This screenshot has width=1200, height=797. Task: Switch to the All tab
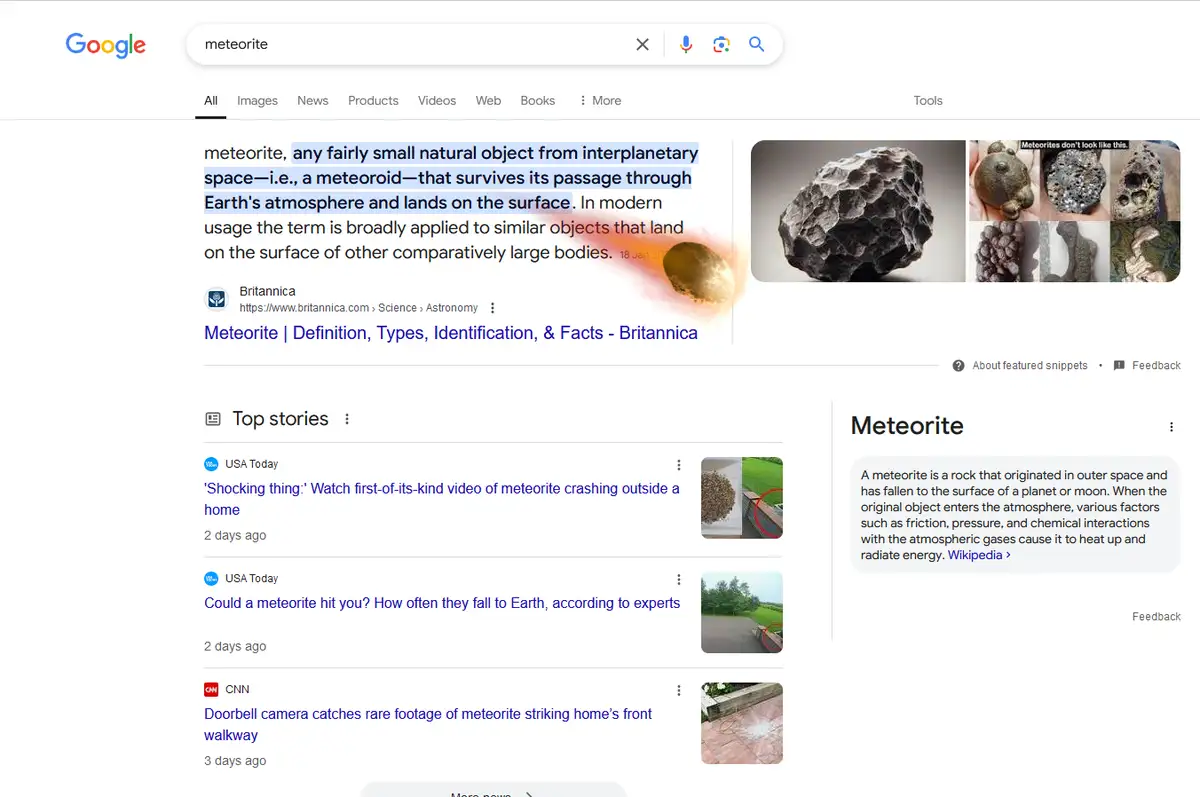[211, 101]
